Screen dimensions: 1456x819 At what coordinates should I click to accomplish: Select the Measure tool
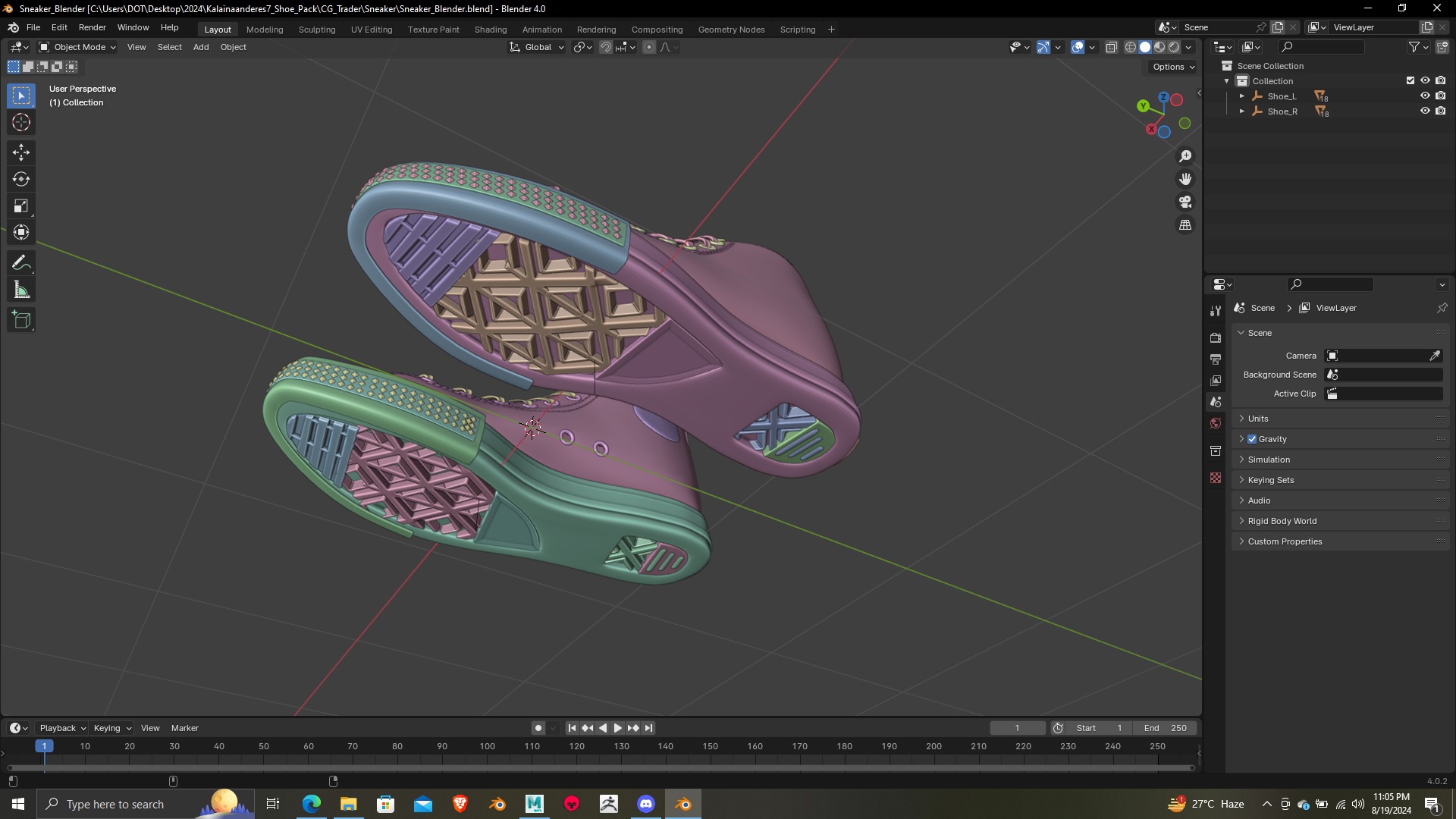click(x=21, y=290)
